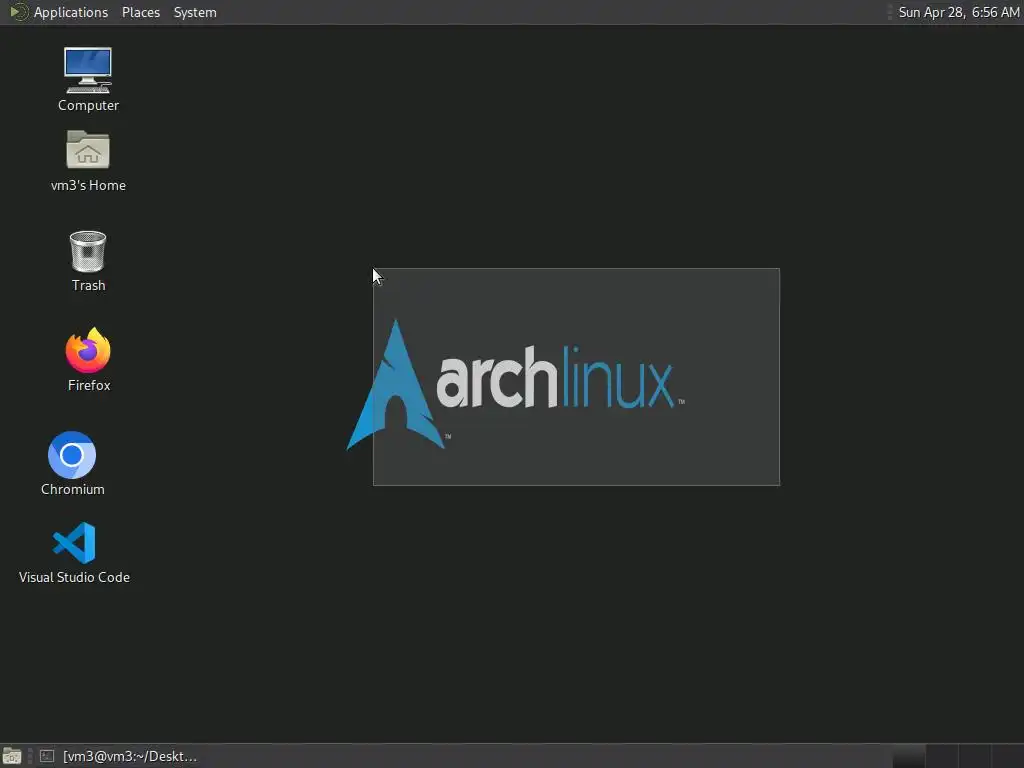Open the System menu
The image size is (1024, 768).
click(195, 12)
